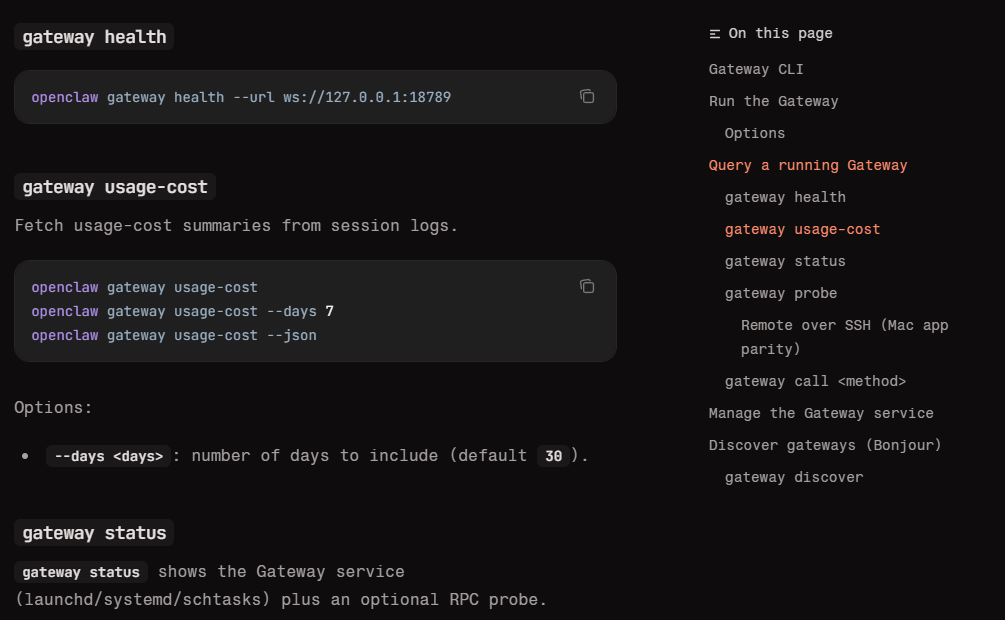Click the gateway health heading
Screen dimensions: 1005x620
94,37
